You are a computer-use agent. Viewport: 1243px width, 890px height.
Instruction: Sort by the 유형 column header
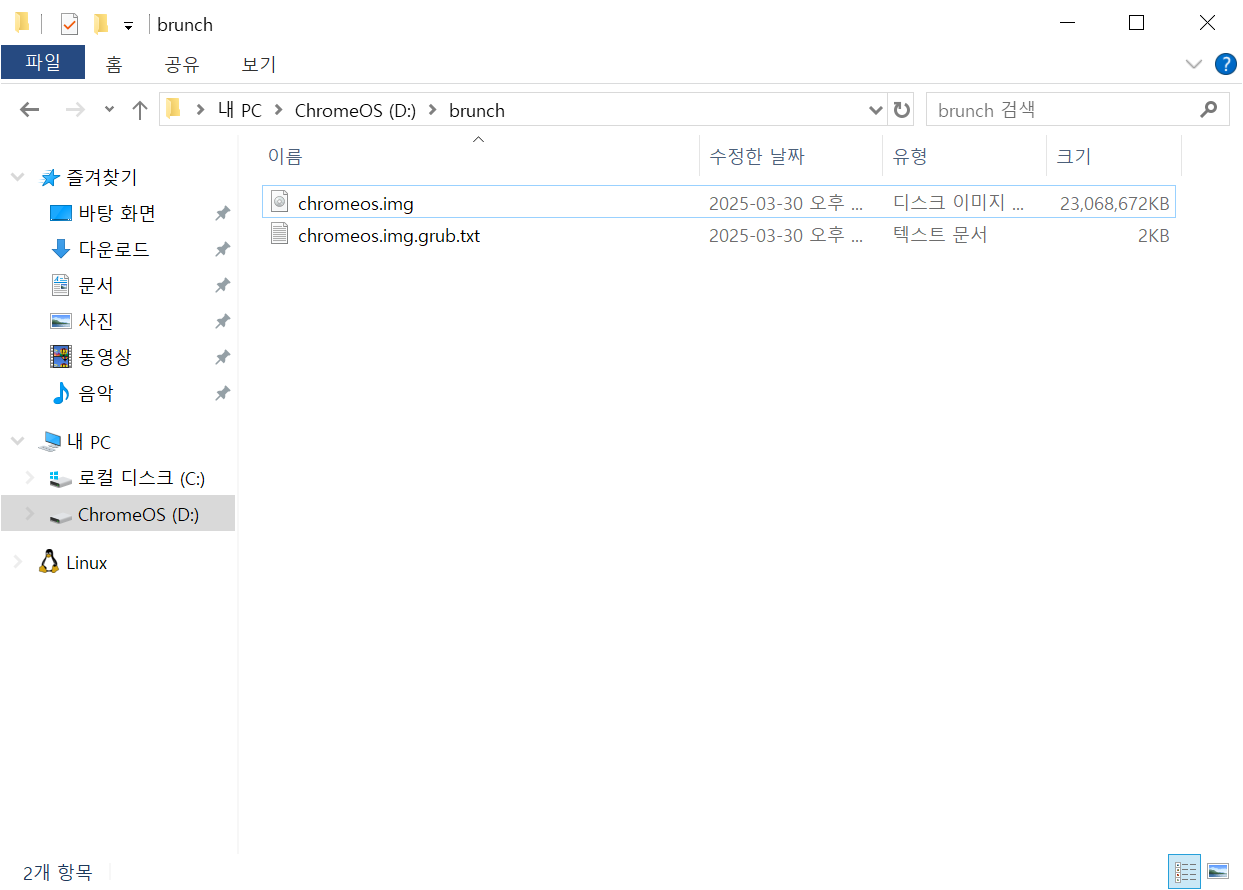(x=964, y=156)
